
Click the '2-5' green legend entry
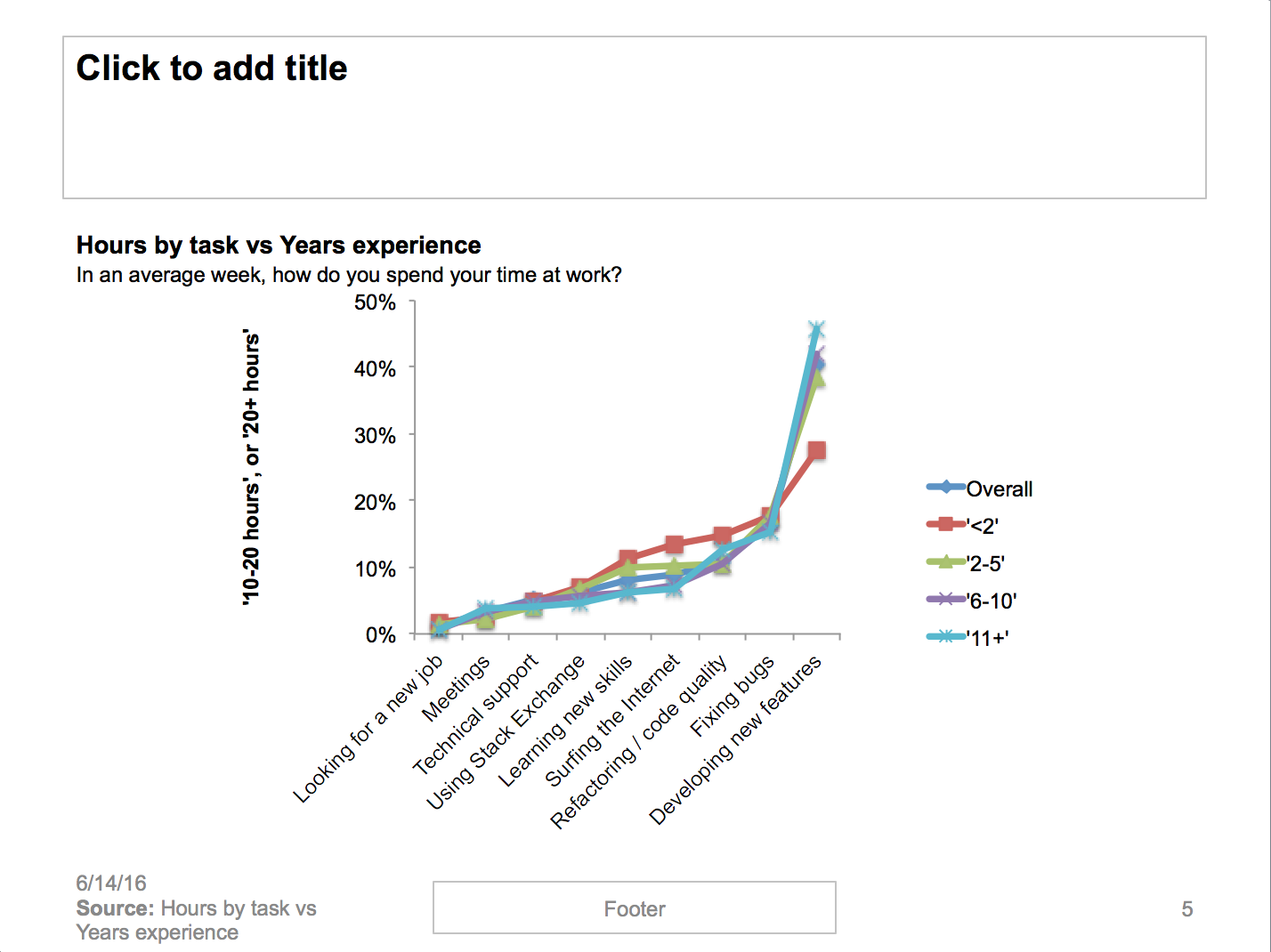tap(985, 564)
